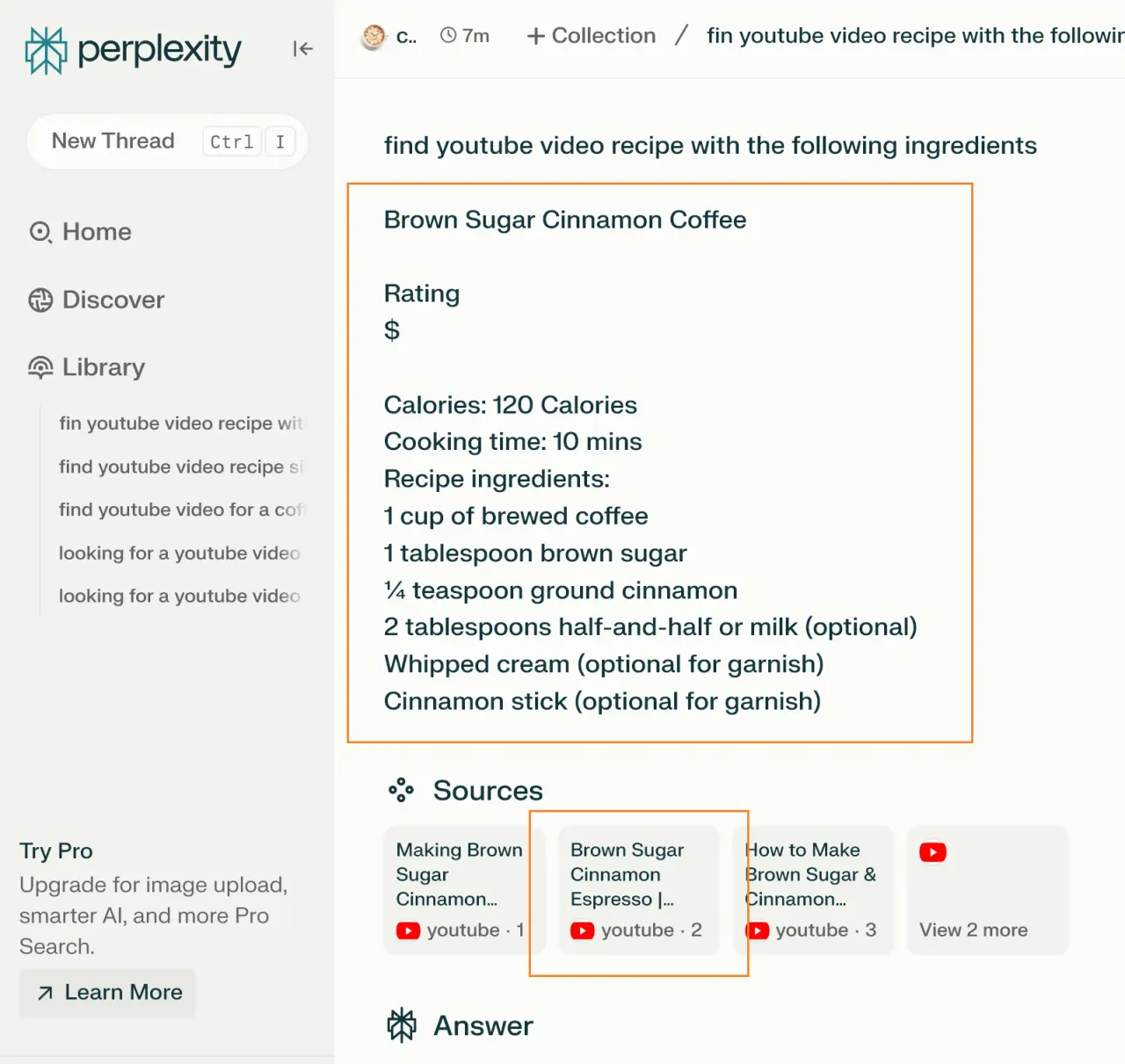Click the Home magnifier icon

40,232
